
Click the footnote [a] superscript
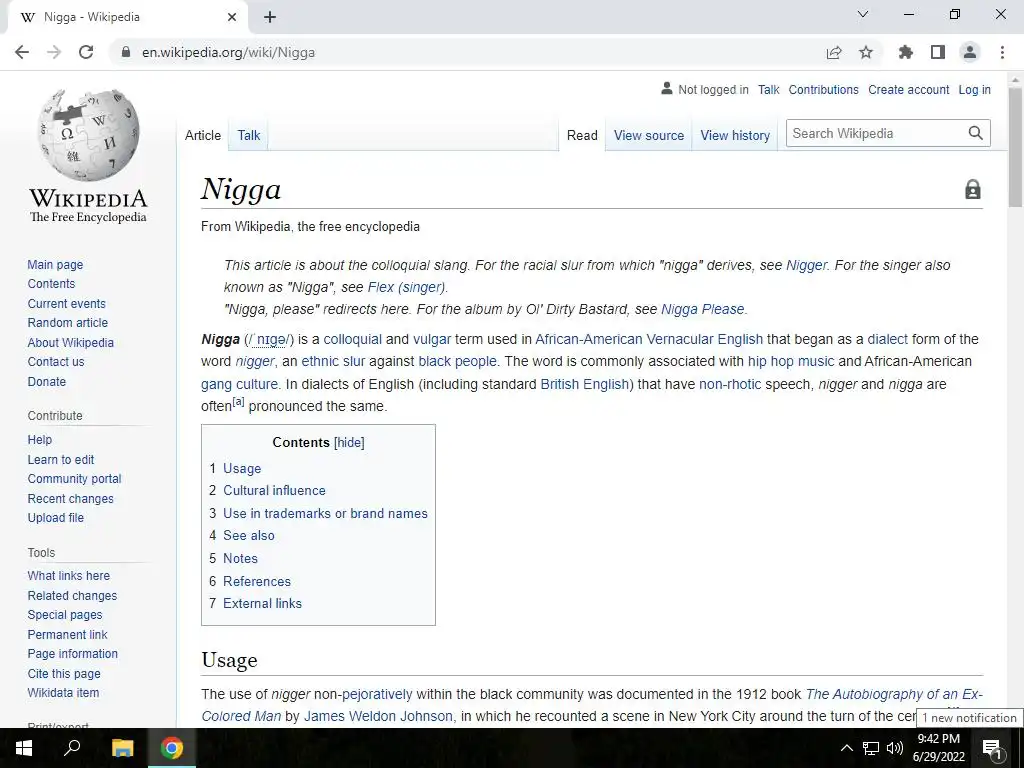[x=238, y=402]
